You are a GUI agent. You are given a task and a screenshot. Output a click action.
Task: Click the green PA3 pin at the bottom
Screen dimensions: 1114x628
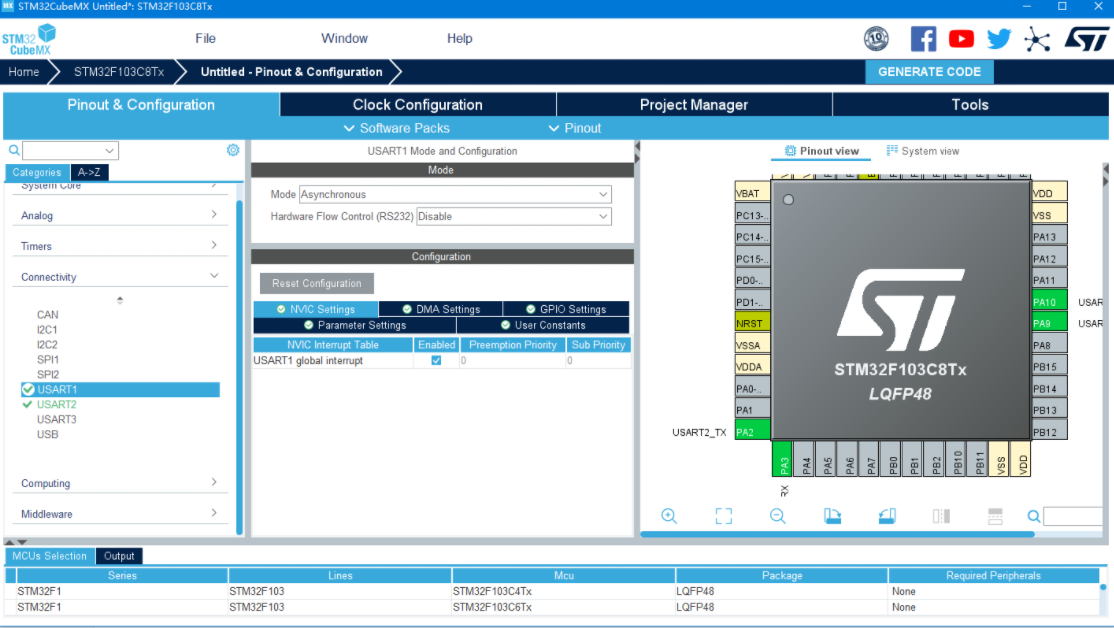pos(782,459)
